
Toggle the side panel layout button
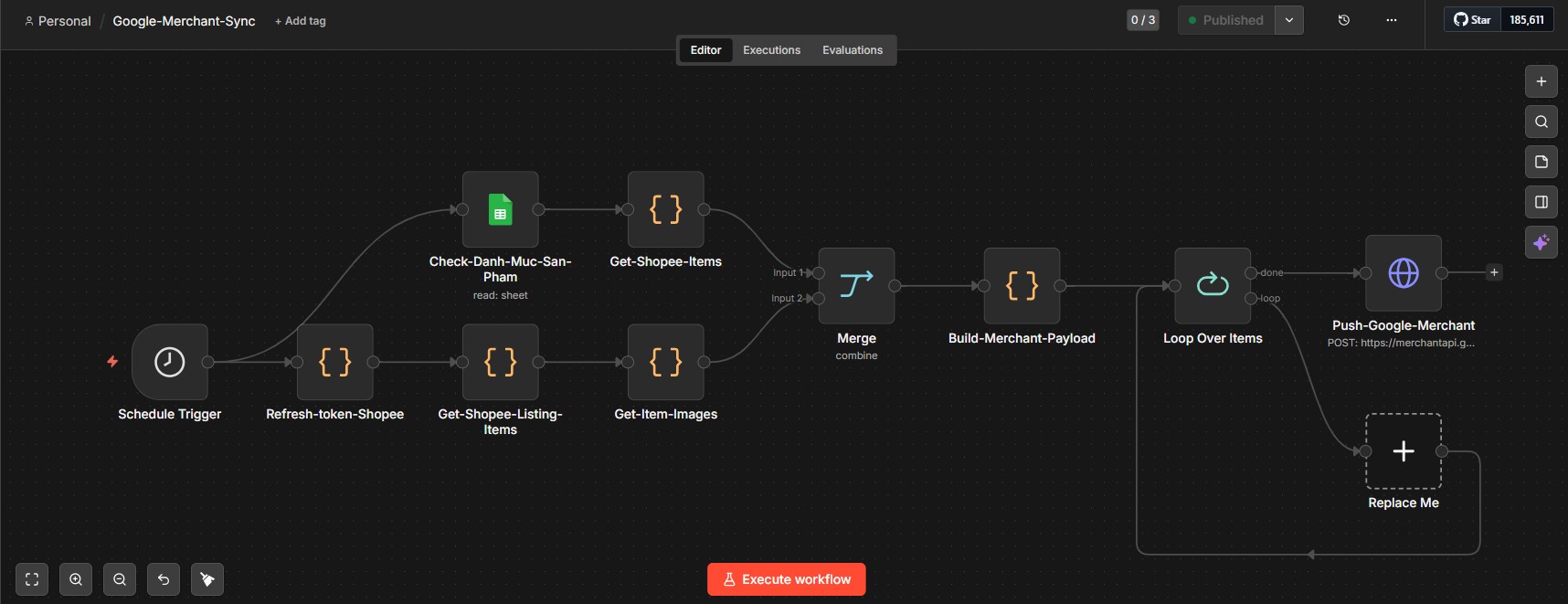[1542, 202]
